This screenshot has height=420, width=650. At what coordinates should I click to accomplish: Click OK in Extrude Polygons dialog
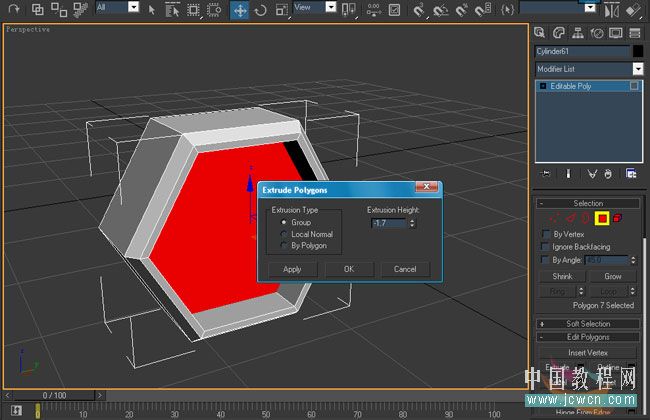pos(349,269)
